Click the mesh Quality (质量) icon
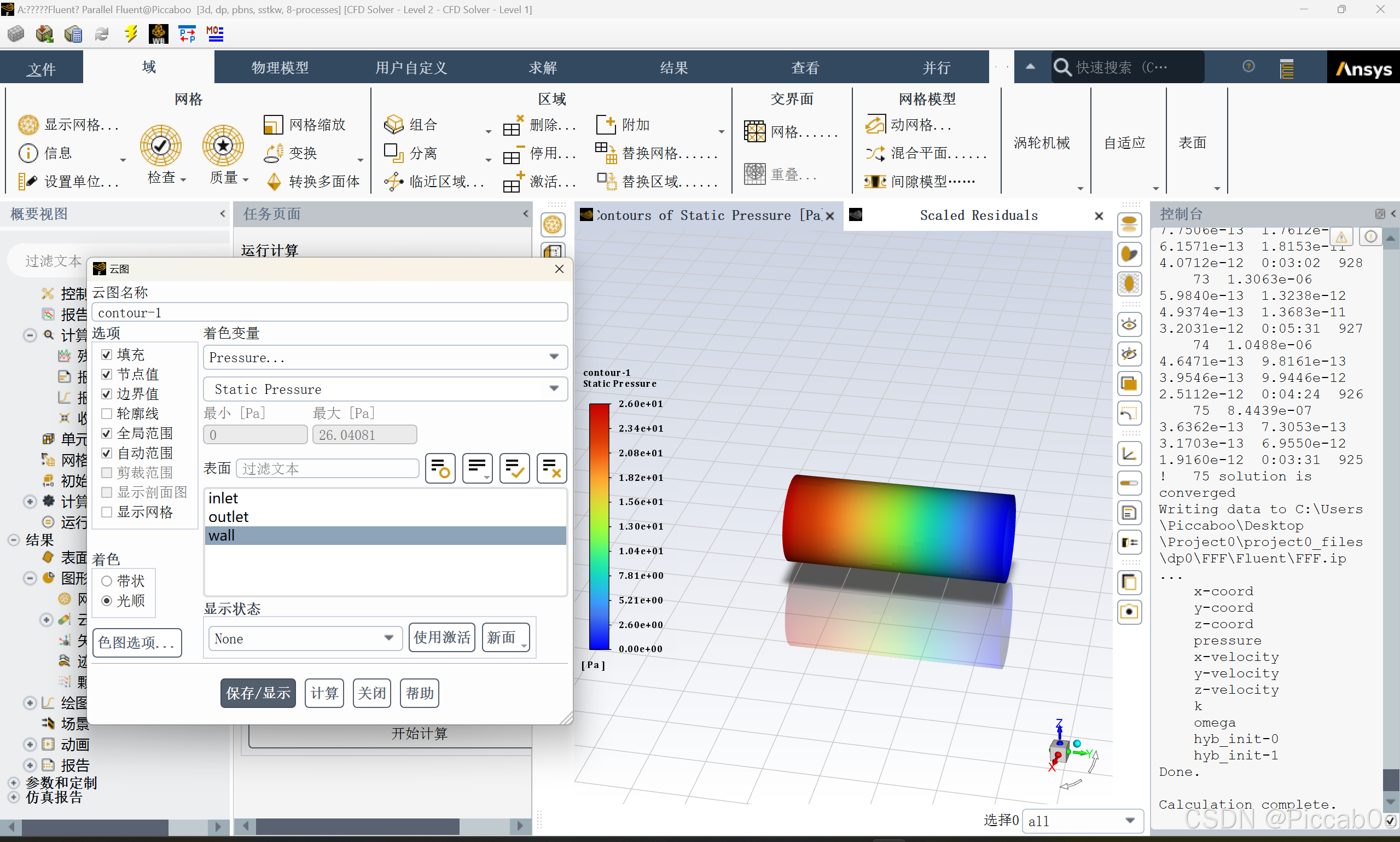The image size is (1400, 842). (x=223, y=146)
